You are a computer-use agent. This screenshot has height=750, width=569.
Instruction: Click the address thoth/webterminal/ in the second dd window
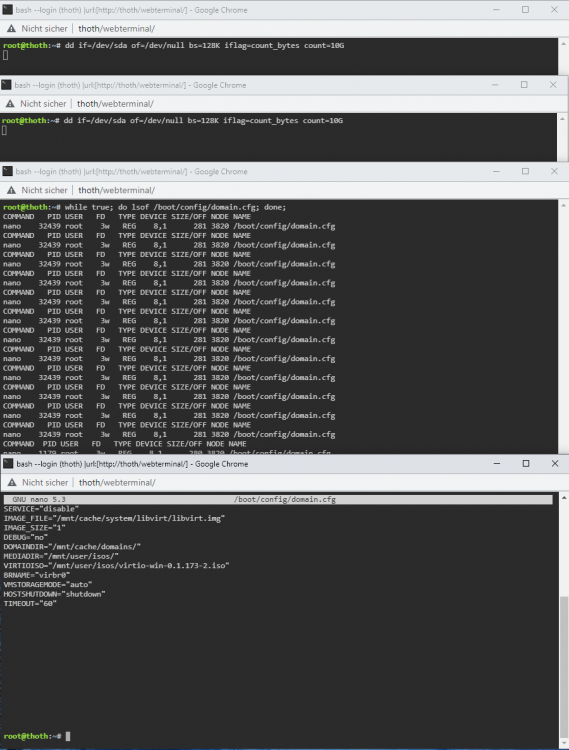point(115,104)
